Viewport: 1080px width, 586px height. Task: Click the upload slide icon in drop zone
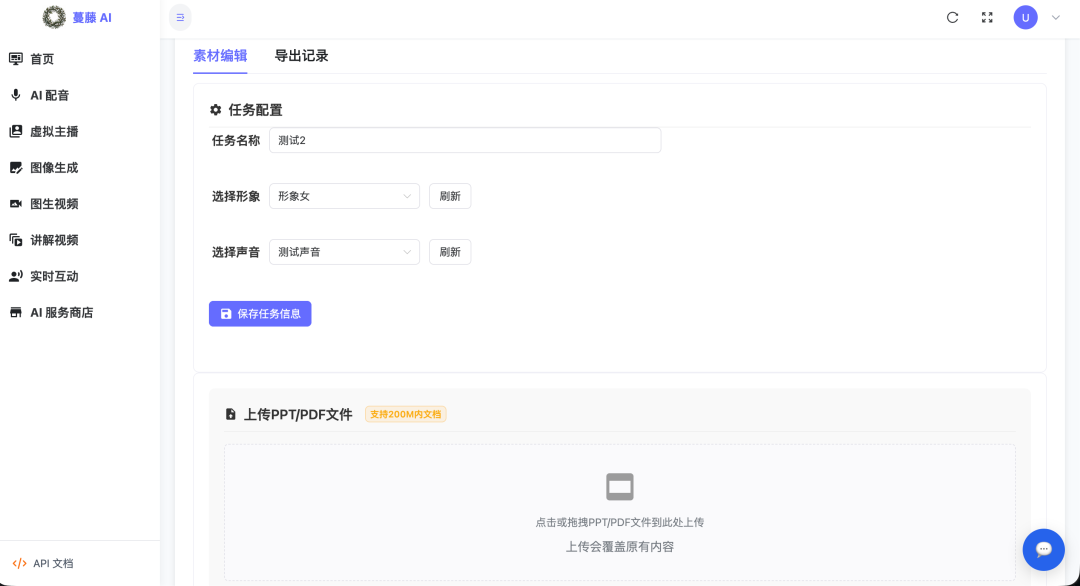pos(620,487)
